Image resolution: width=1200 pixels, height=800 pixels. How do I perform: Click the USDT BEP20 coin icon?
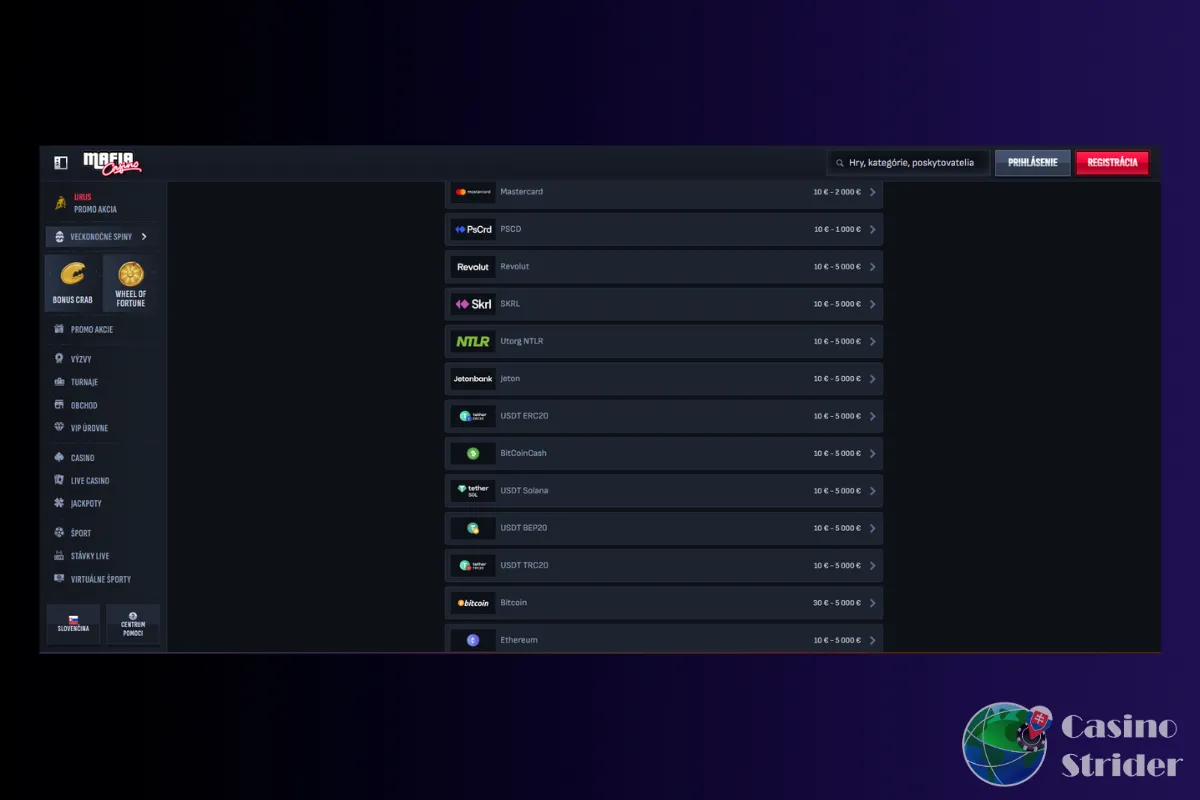[x=473, y=528]
